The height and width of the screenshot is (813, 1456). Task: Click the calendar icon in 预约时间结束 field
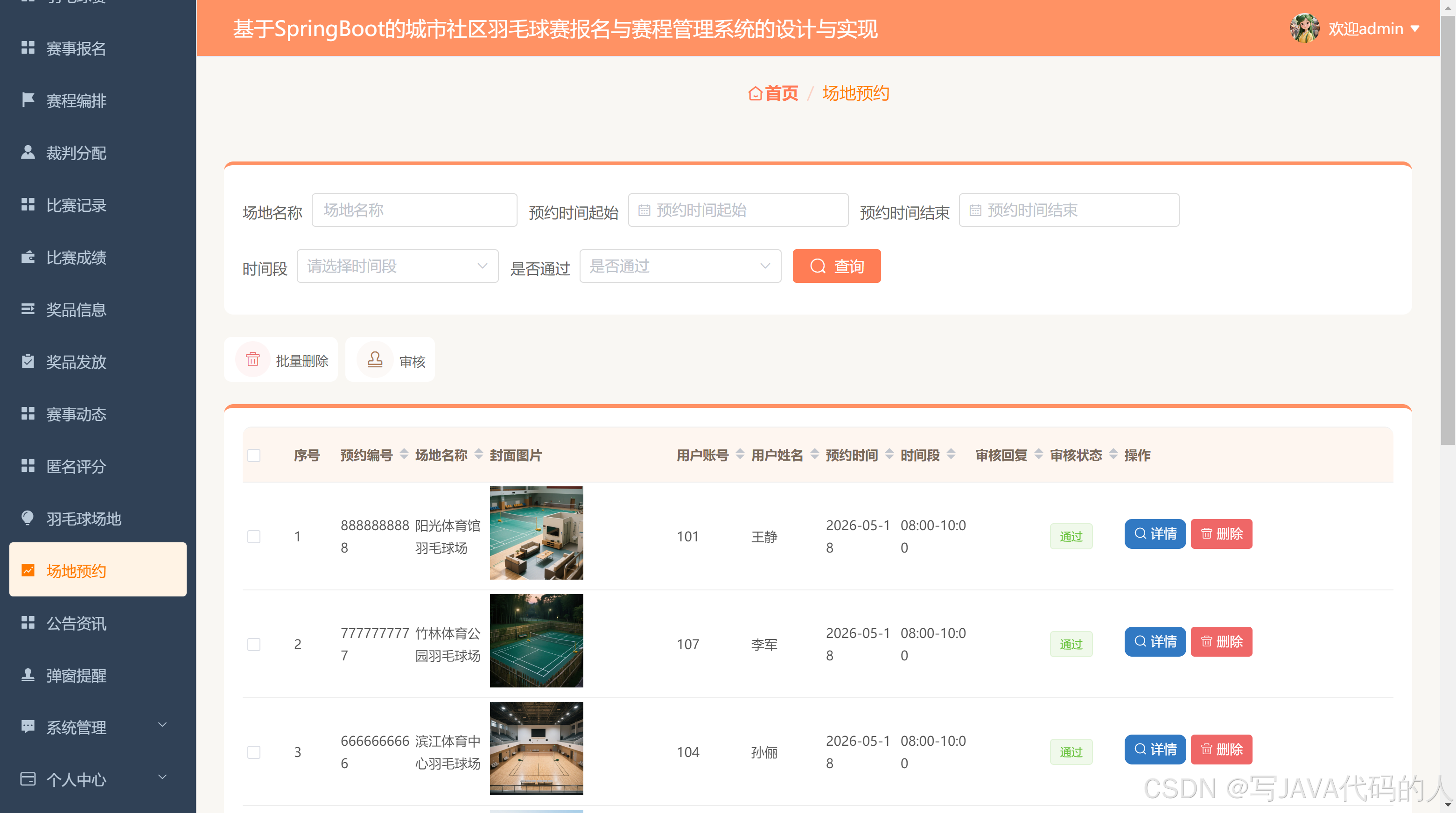(975, 210)
